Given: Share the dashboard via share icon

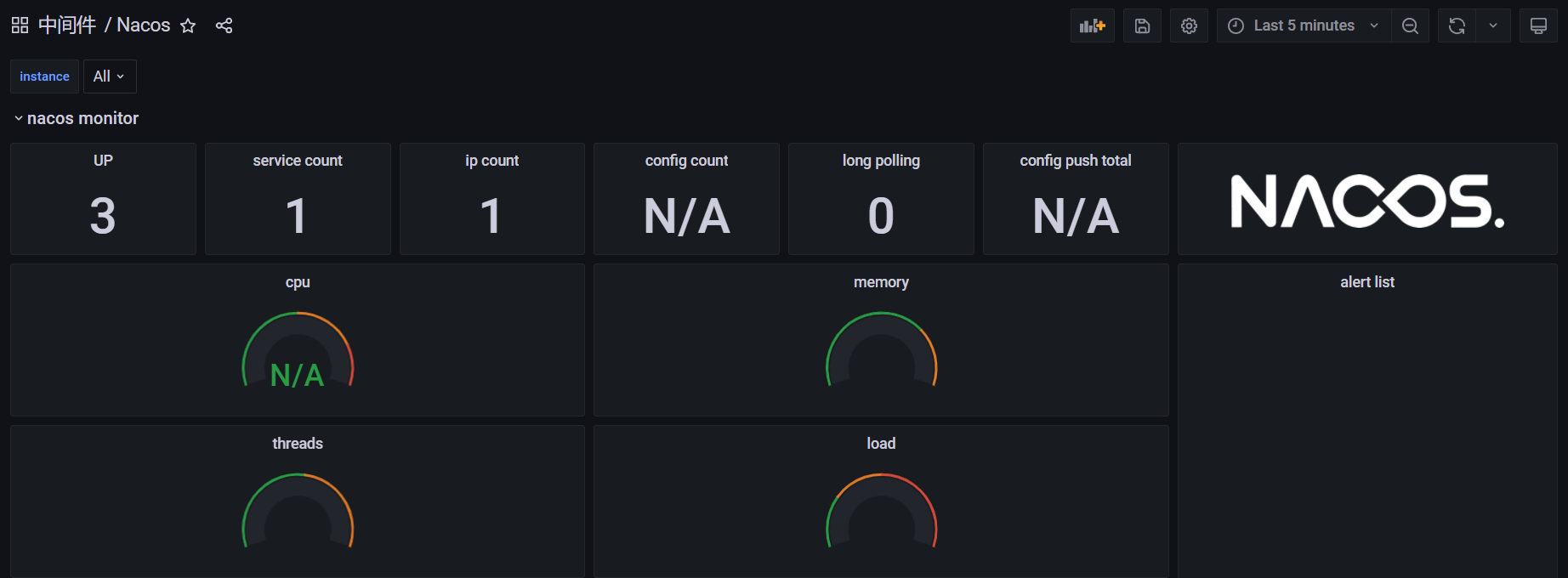Looking at the screenshot, I should 224,25.
